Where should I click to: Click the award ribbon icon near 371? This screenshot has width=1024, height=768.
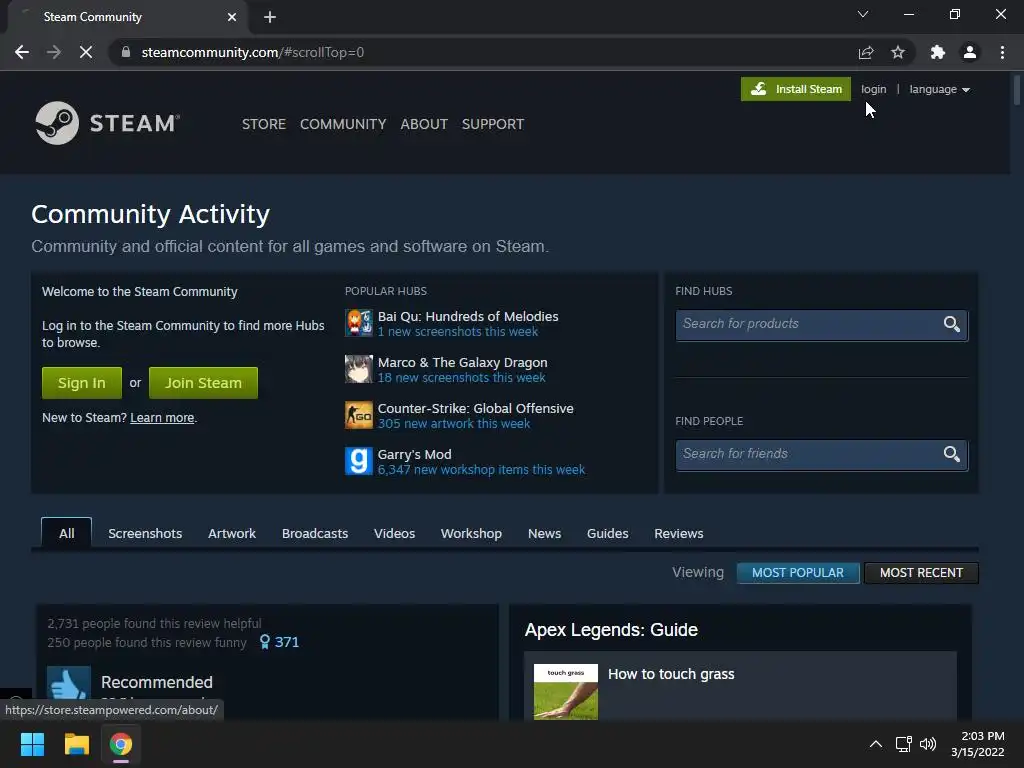click(264, 642)
